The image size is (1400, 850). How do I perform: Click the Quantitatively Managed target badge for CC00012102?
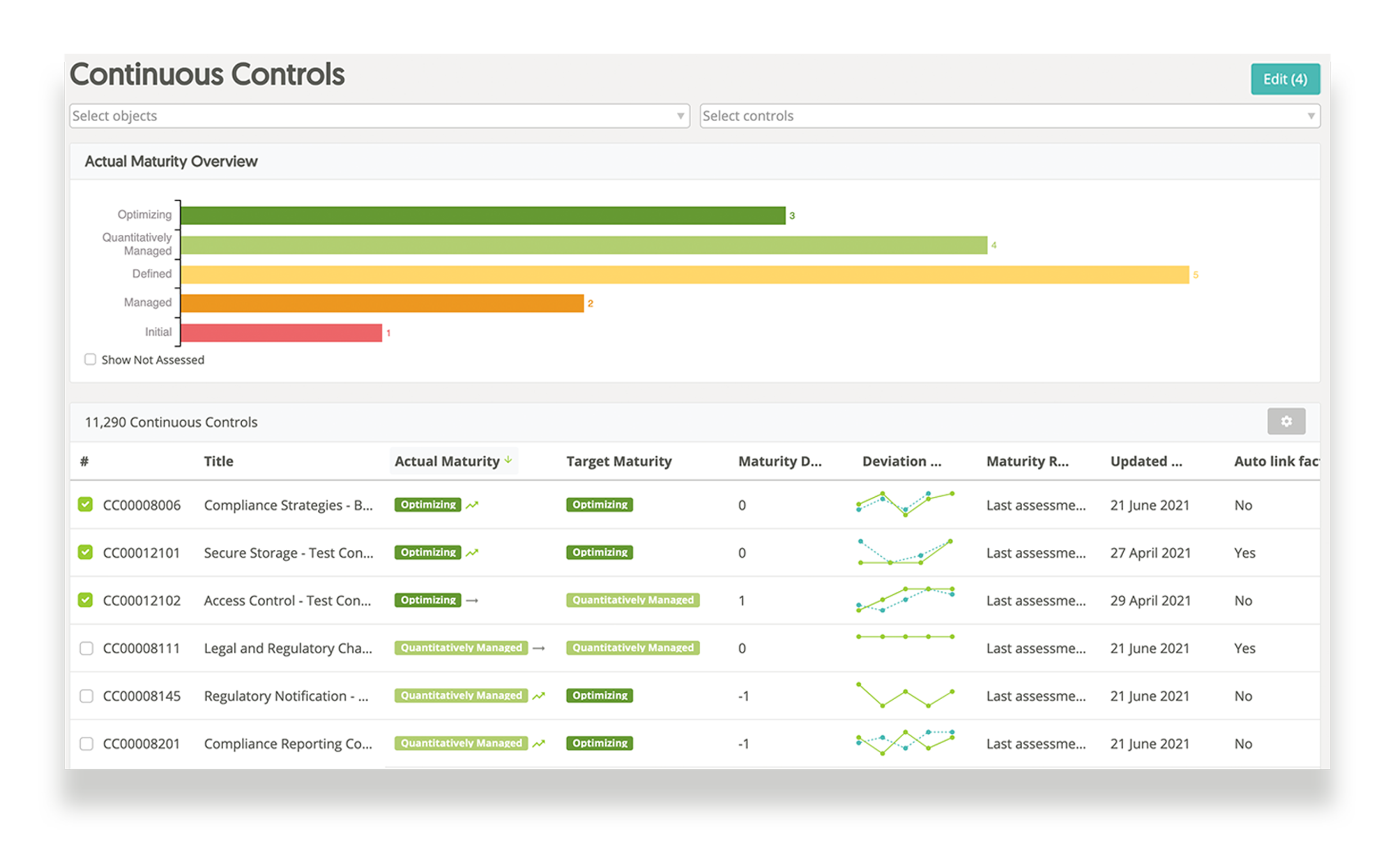[x=632, y=600]
